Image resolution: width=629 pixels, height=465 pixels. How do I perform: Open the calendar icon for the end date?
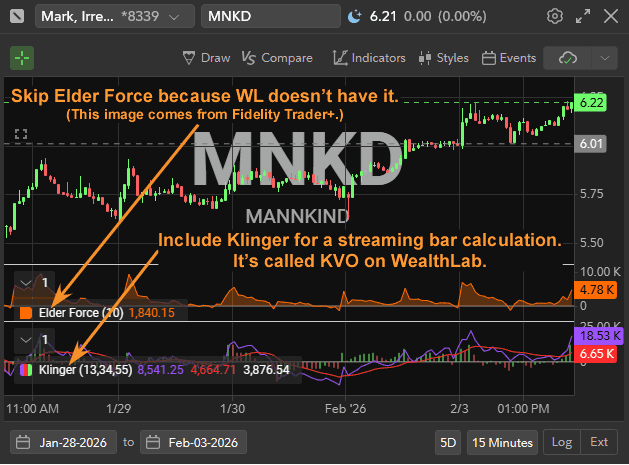(153, 443)
